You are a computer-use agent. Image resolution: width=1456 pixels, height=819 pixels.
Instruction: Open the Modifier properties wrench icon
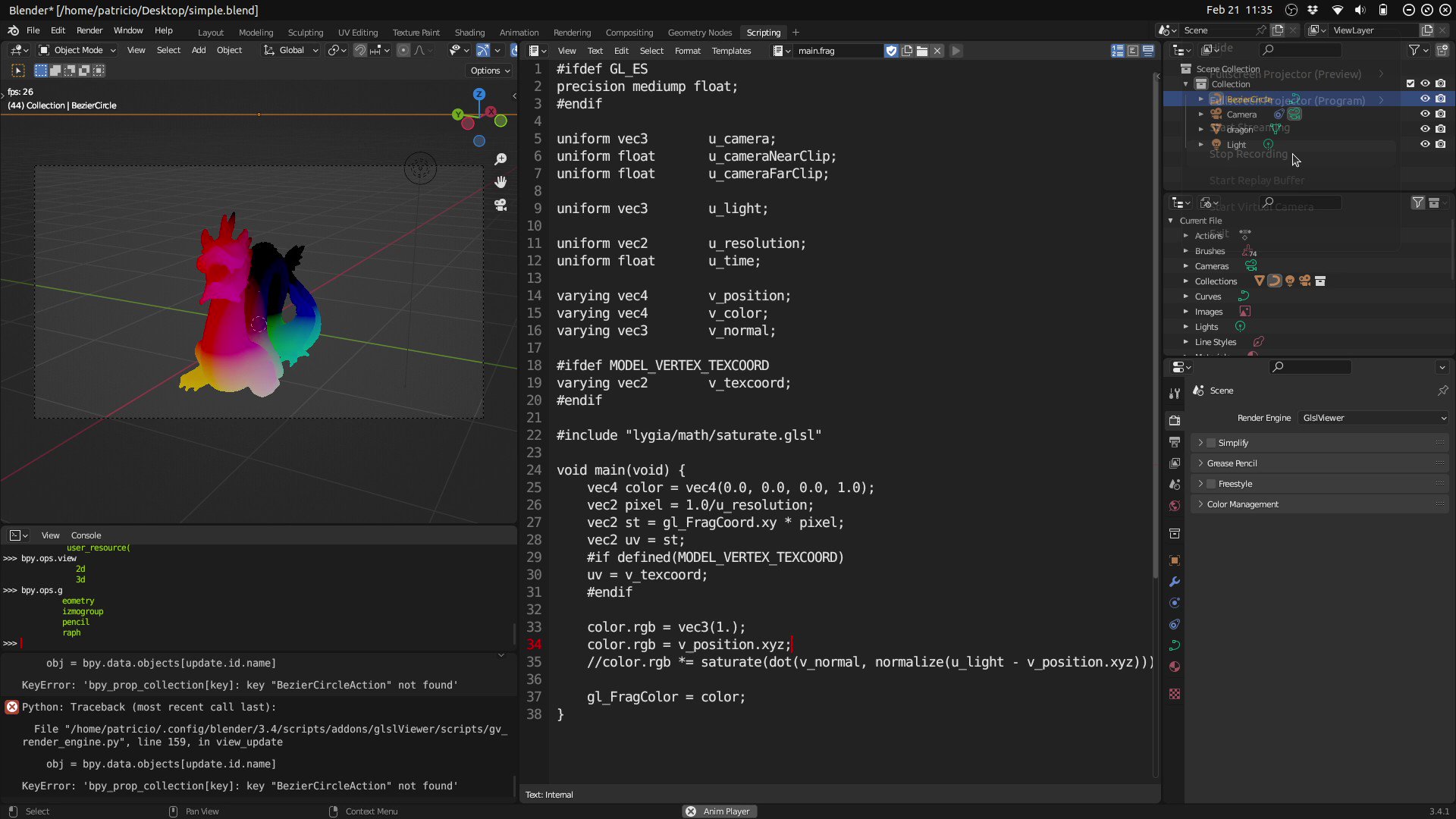click(x=1174, y=582)
